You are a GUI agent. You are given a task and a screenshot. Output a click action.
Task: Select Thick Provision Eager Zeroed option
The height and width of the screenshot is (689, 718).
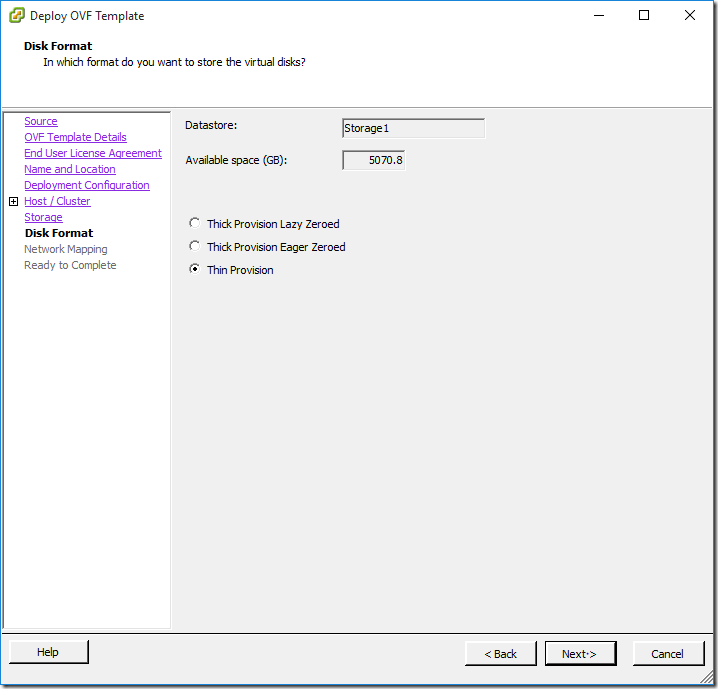pyautogui.click(x=195, y=246)
